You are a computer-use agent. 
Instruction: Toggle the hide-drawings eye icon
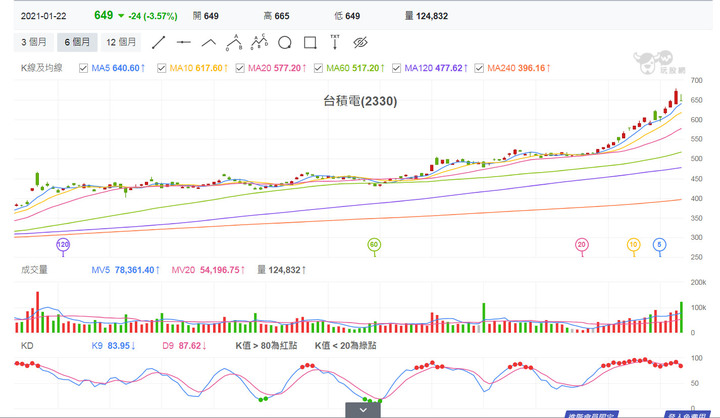pyautogui.click(x=360, y=43)
